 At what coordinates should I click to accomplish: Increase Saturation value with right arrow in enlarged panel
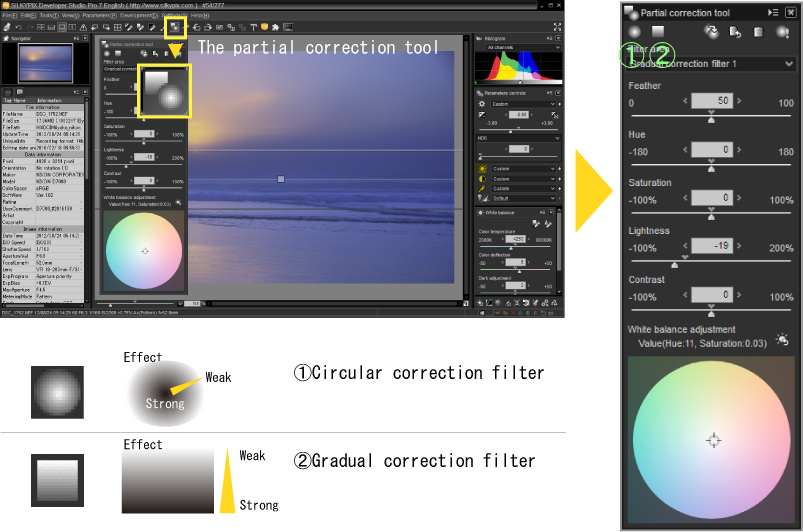(739, 198)
